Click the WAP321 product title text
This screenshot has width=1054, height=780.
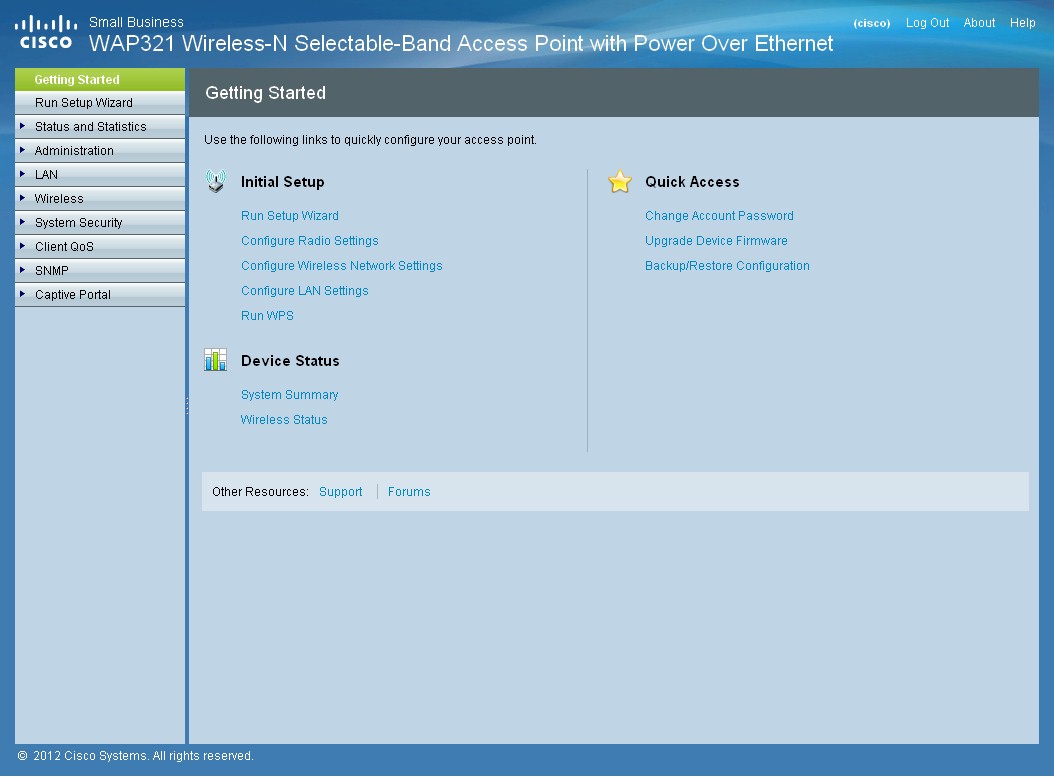[x=461, y=44]
